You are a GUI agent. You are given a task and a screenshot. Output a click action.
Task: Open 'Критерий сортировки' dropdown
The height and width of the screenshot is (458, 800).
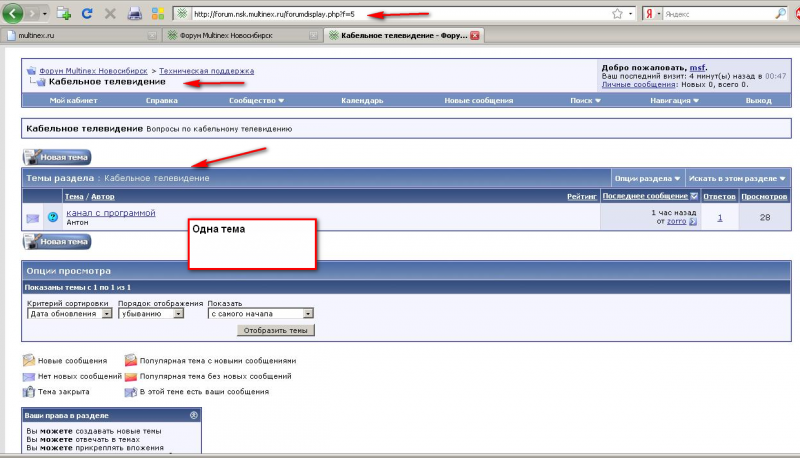click(x=70, y=314)
